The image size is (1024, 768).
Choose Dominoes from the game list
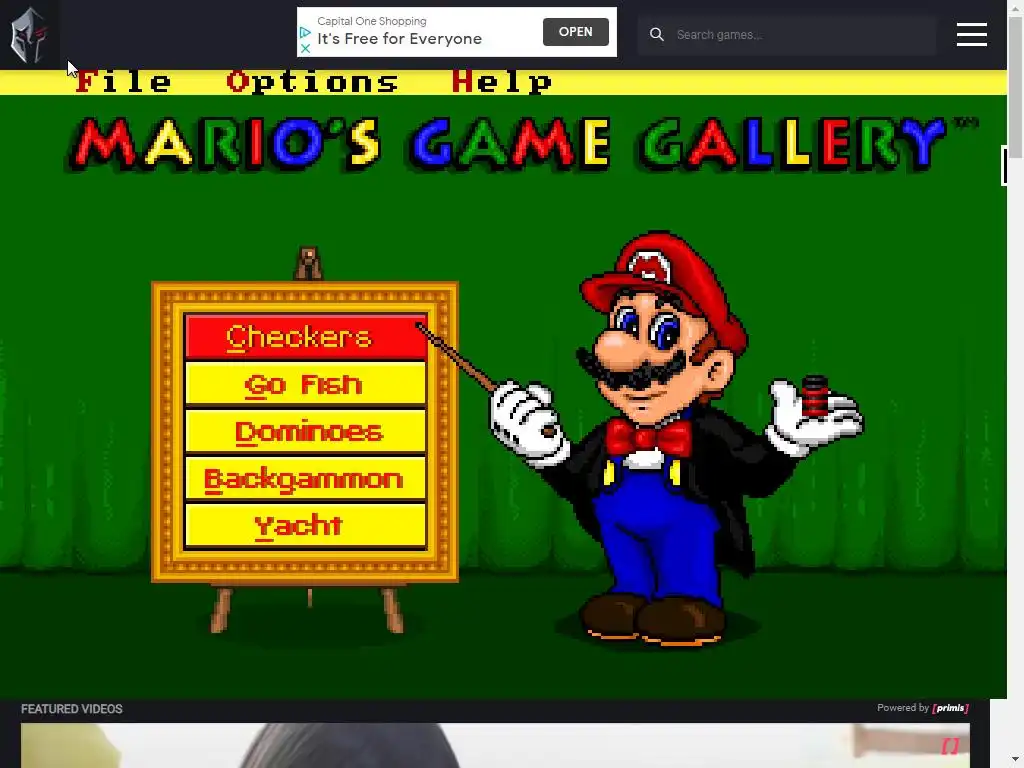[x=306, y=432]
